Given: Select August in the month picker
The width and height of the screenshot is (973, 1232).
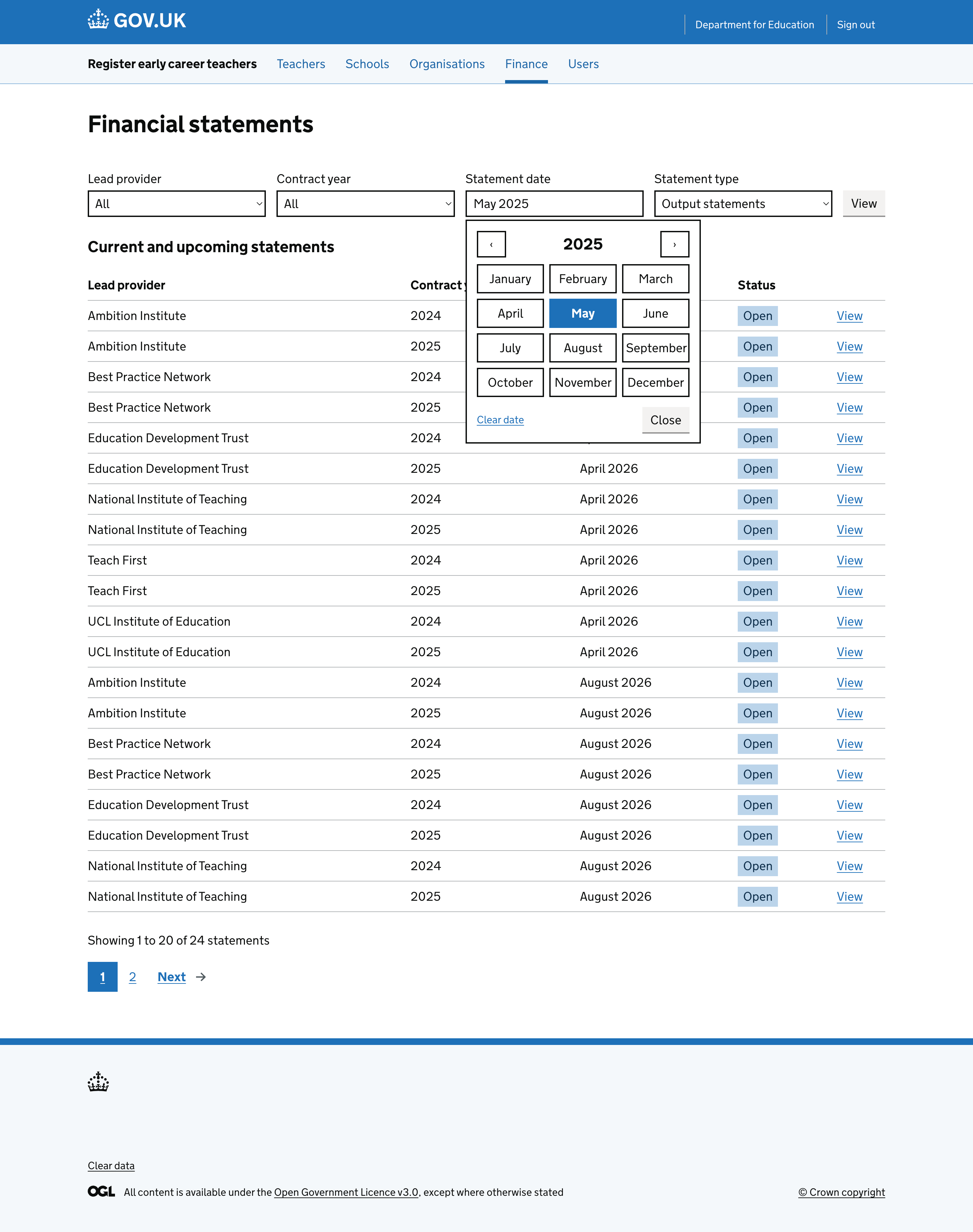Looking at the screenshot, I should tap(583, 348).
